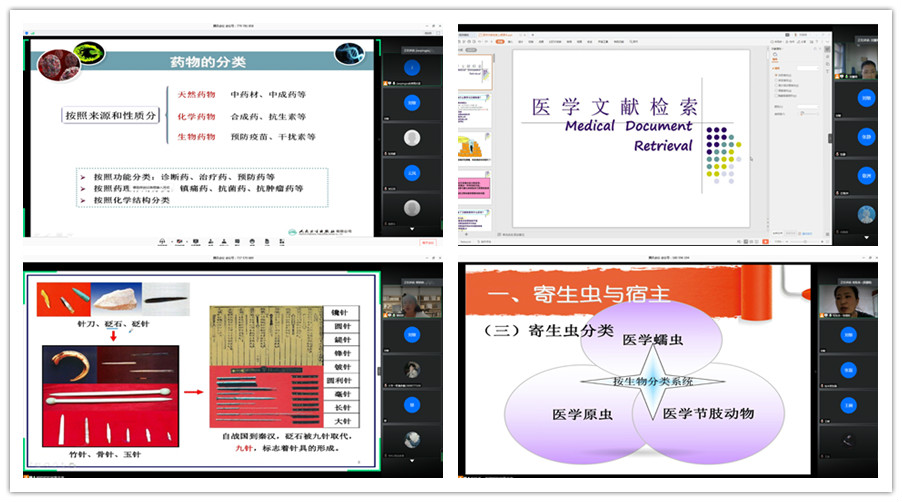Click the landscape photo avatar in top-right participant strip
The image size is (902, 502).
click(x=866, y=212)
